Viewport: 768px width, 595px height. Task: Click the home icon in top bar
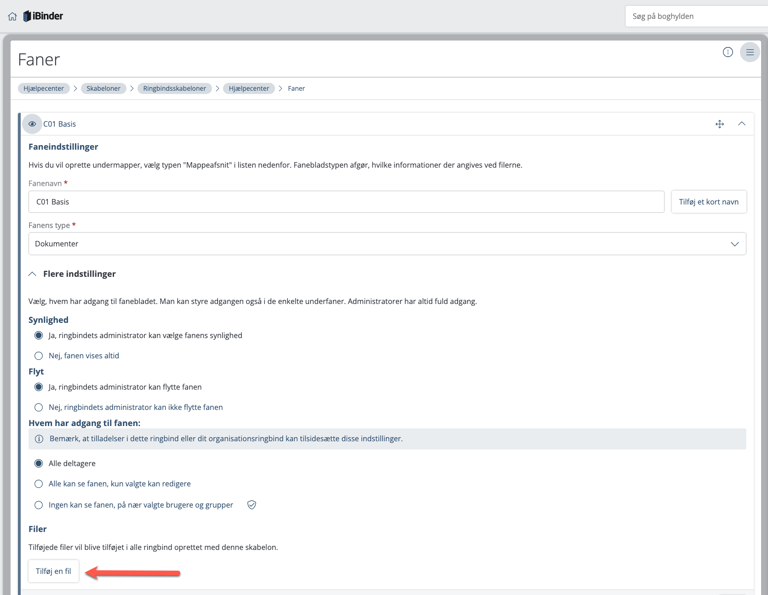pos(12,16)
